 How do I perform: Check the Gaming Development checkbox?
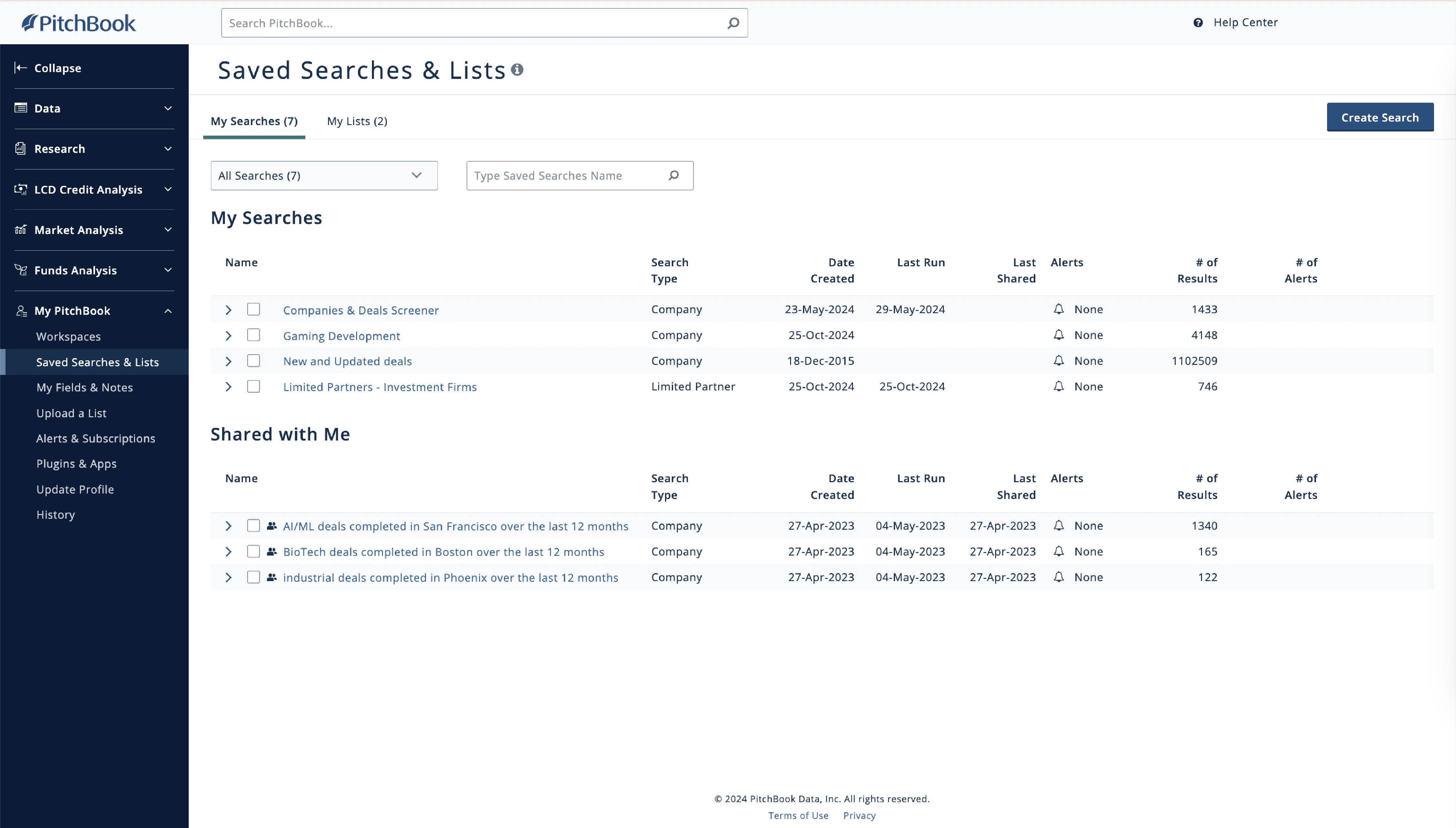(254, 334)
